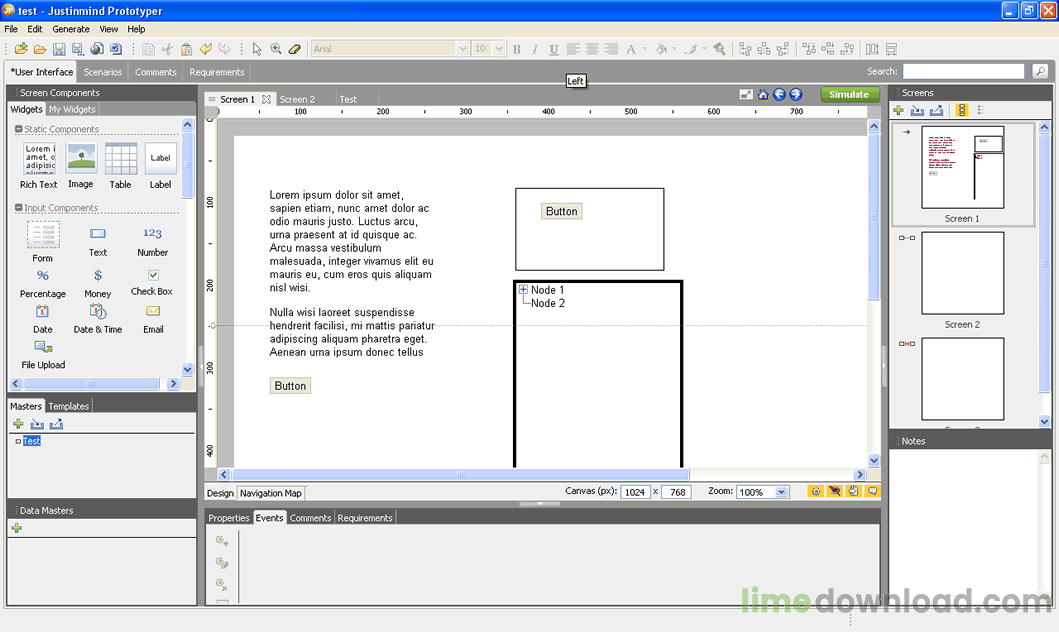Toggle the comment bubble button
Viewport: 1059px width, 632px height.
(x=873, y=491)
